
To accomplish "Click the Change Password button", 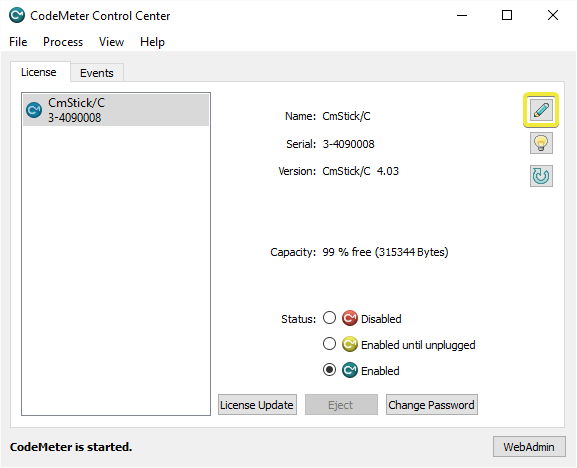I will pos(432,405).
